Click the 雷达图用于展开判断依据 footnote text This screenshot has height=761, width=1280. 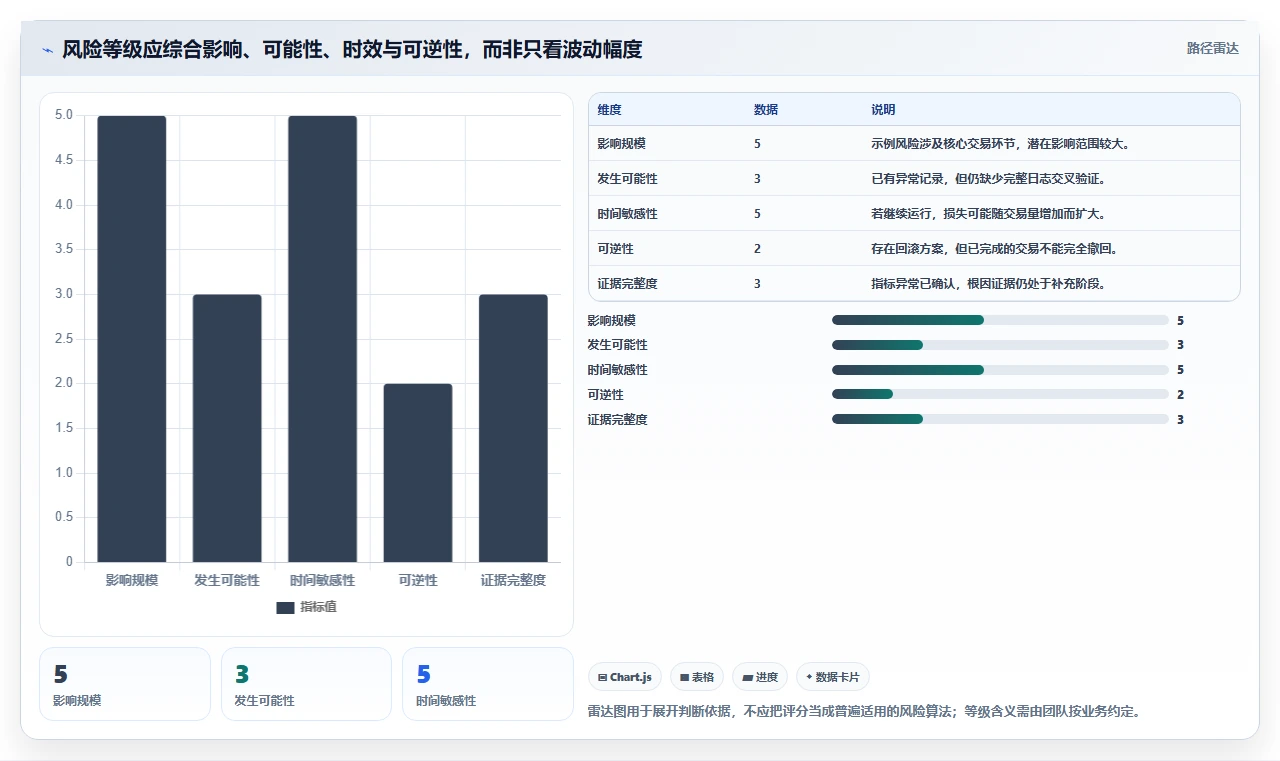click(864, 712)
